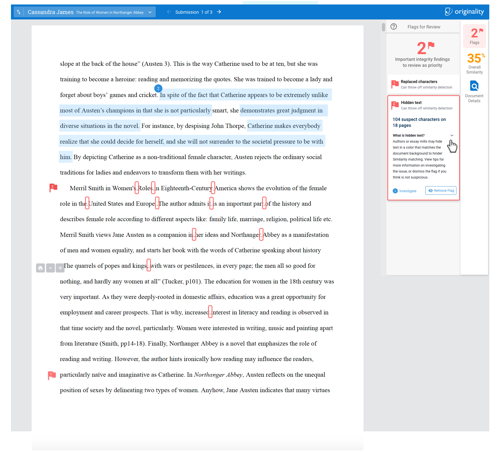Click the side panel scrollbar handle
This screenshot has width=500, height=454.
383,27
